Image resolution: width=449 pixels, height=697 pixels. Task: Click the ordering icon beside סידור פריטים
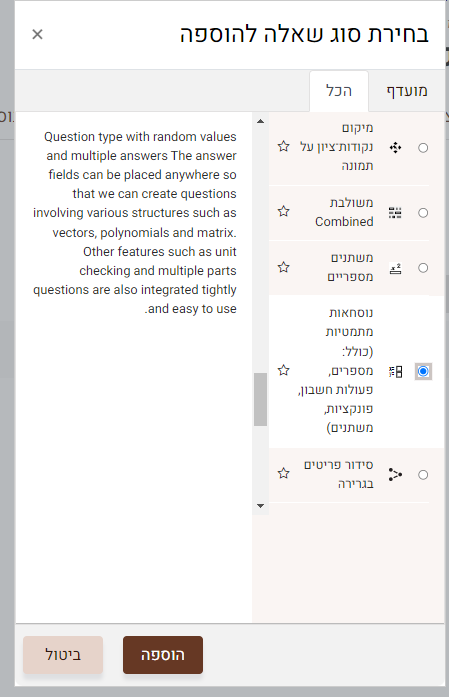[x=395, y=474]
